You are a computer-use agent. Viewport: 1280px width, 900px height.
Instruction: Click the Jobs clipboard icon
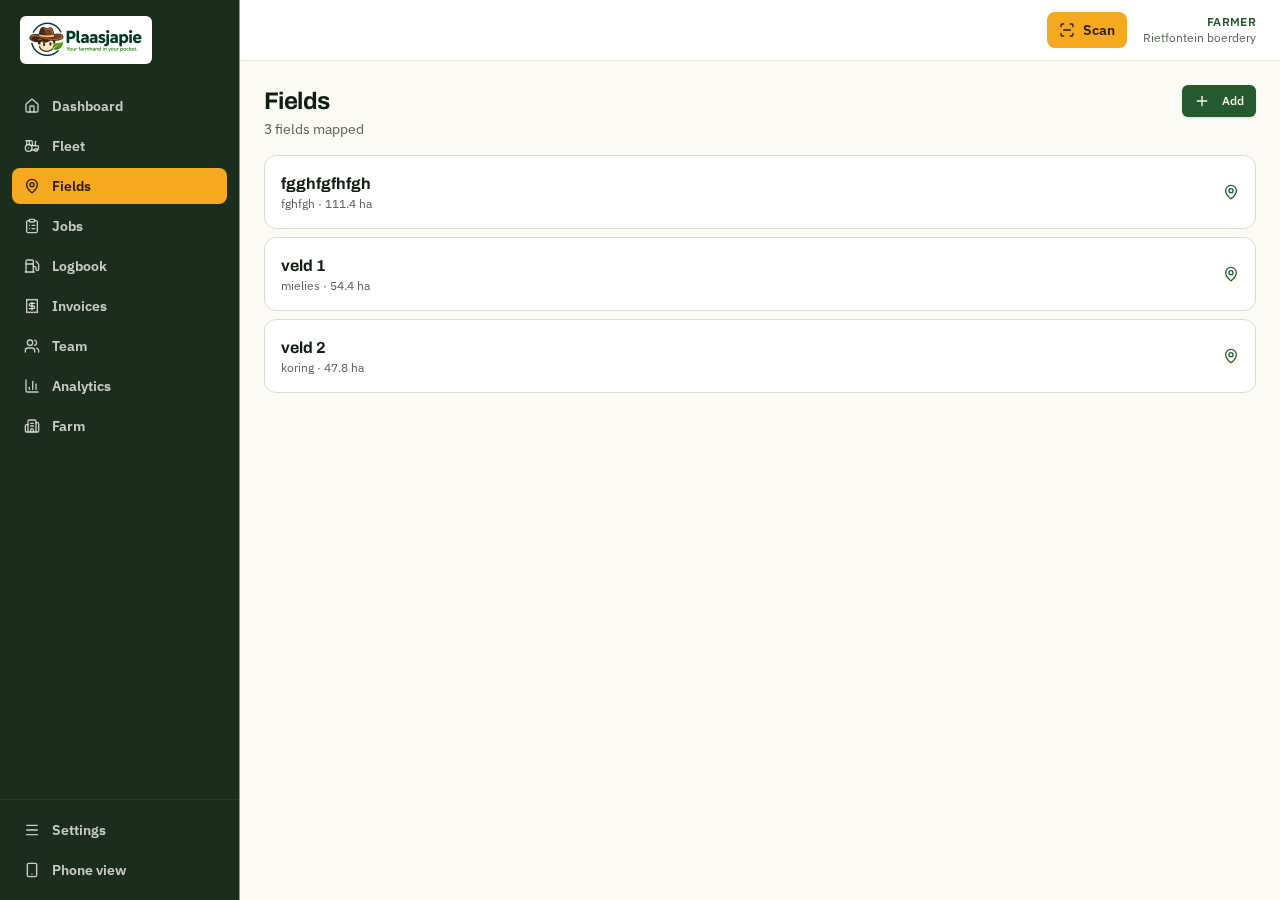(32, 226)
